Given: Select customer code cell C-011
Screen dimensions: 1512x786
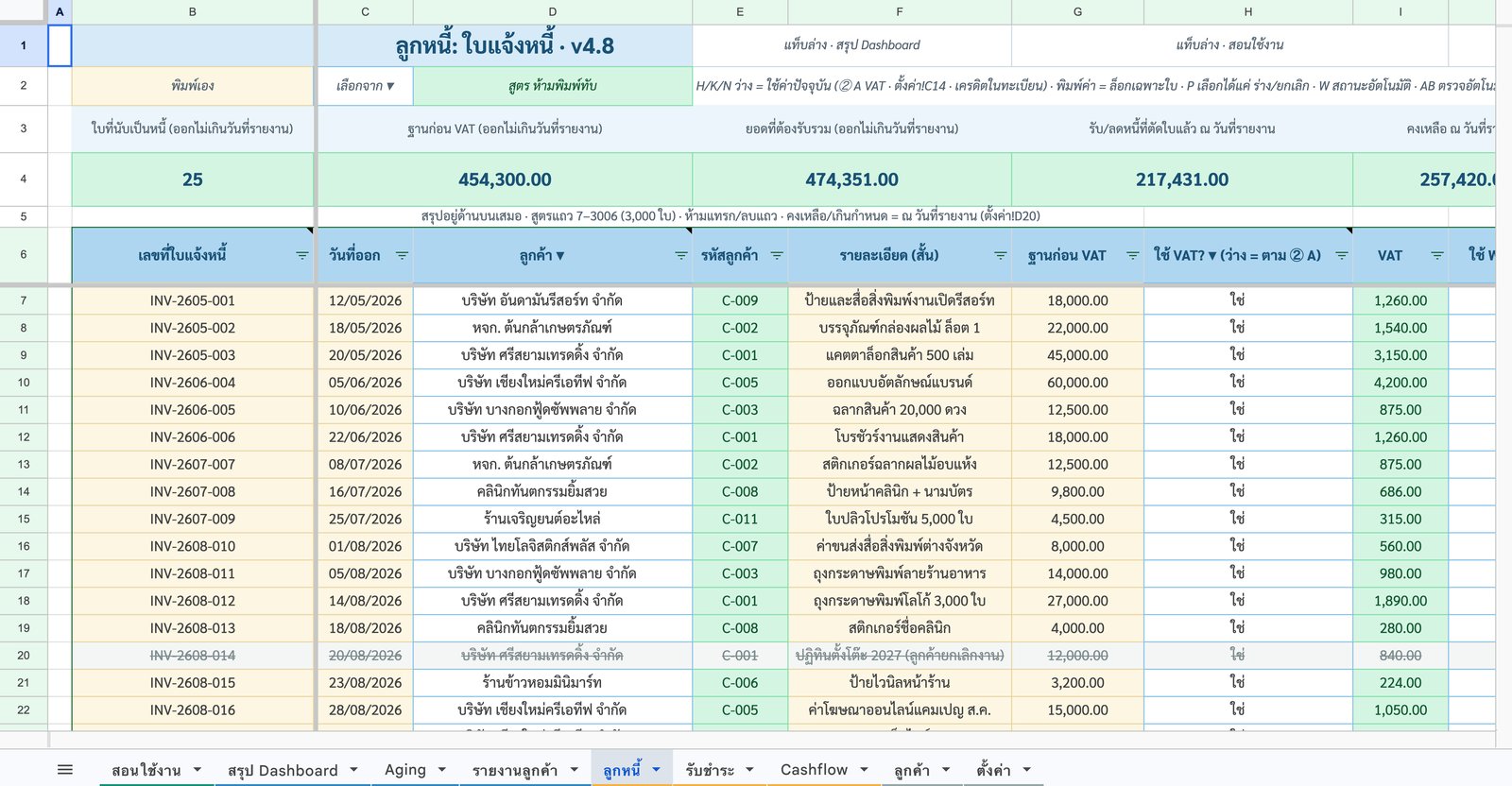Looking at the screenshot, I should click(740, 520).
